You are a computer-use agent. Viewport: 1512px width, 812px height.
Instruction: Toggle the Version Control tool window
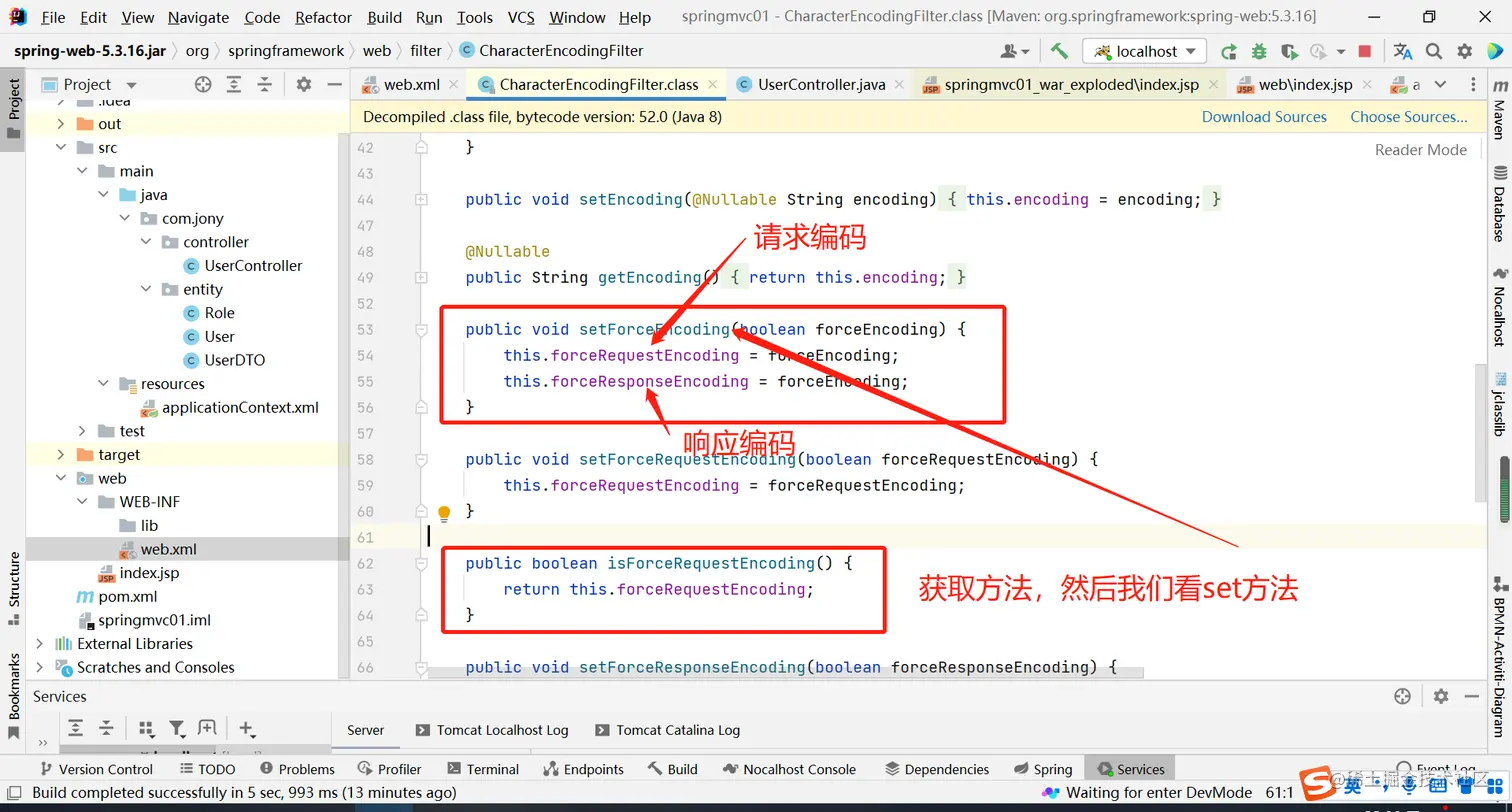(x=96, y=769)
